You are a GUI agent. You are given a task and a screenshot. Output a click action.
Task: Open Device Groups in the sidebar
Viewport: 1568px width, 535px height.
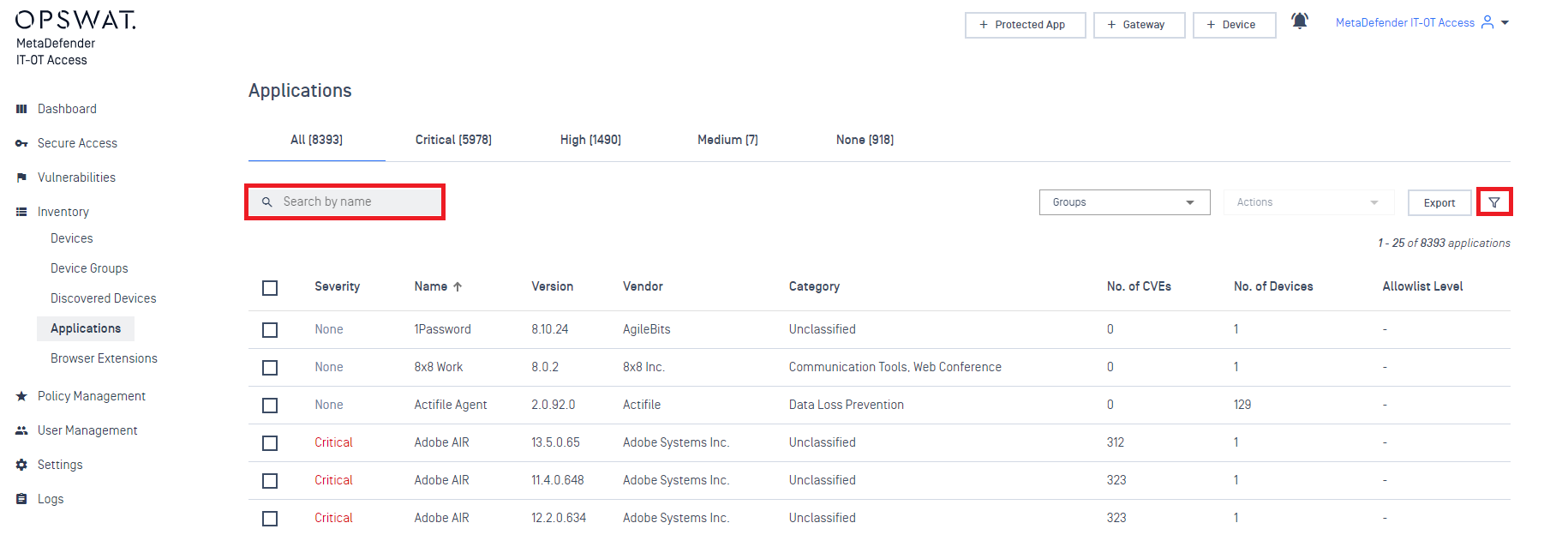pos(89,268)
